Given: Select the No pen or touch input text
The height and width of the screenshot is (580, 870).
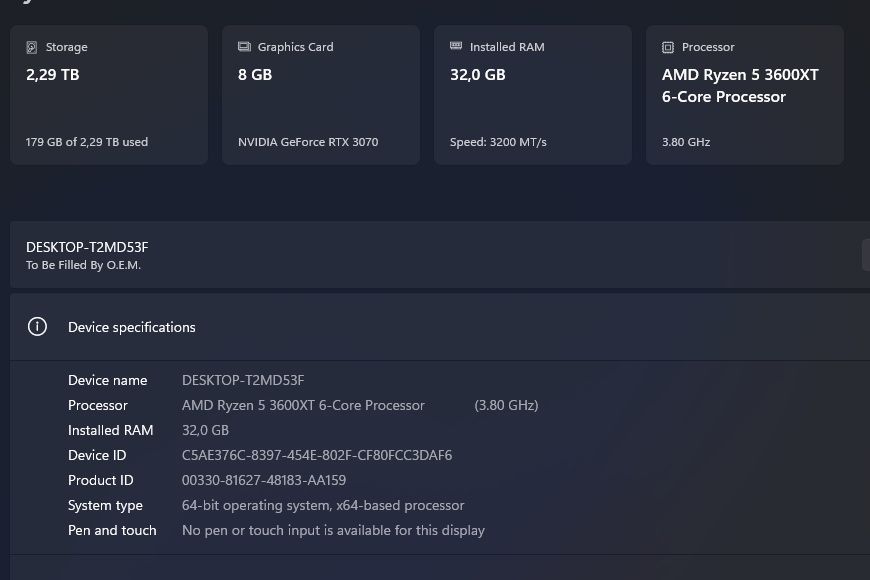Looking at the screenshot, I should pos(333,531).
